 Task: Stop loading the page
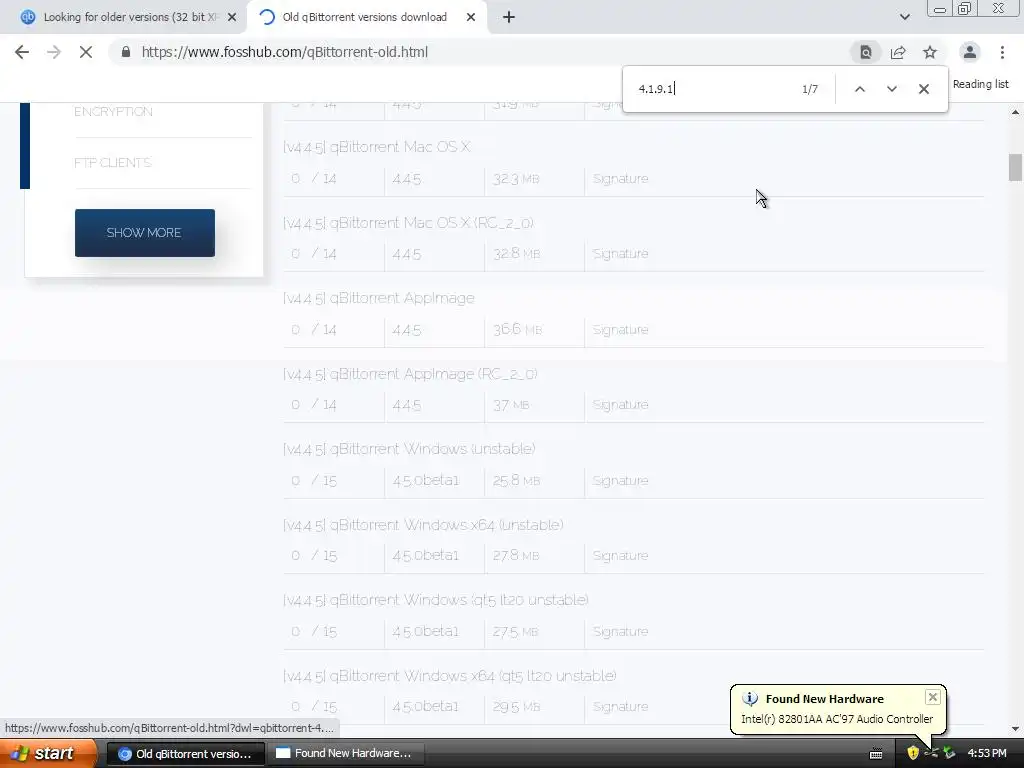click(86, 52)
